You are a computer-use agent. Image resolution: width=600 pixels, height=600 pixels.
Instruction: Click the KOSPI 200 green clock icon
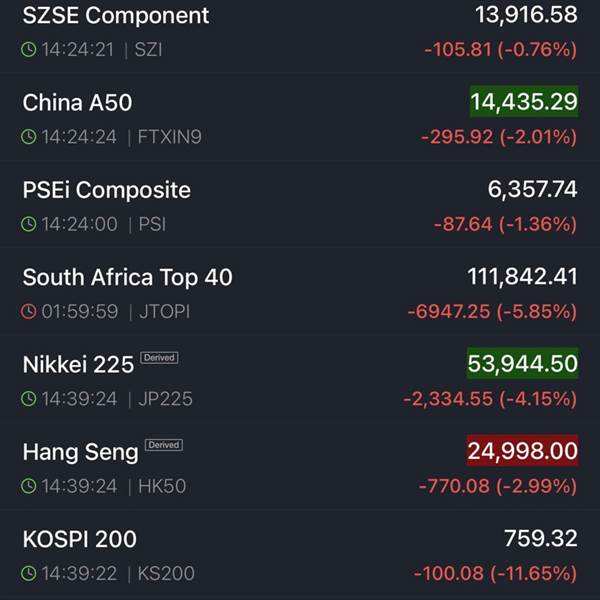tap(29, 573)
